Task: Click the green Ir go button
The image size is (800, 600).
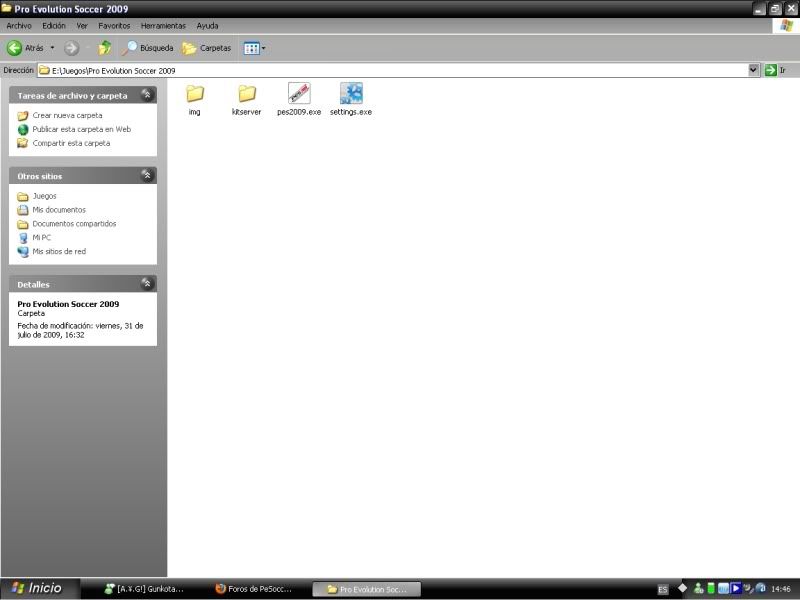Action: (x=775, y=70)
